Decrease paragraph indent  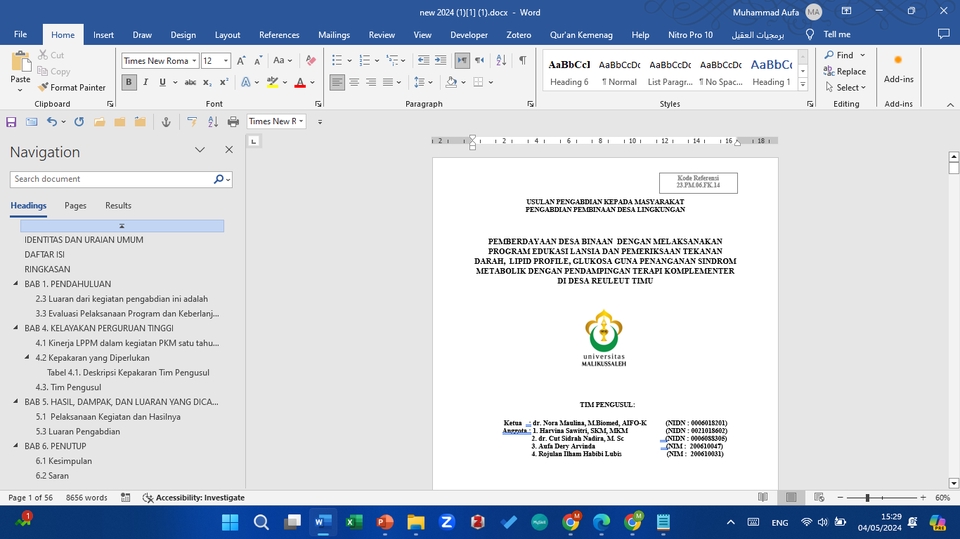click(x=423, y=60)
